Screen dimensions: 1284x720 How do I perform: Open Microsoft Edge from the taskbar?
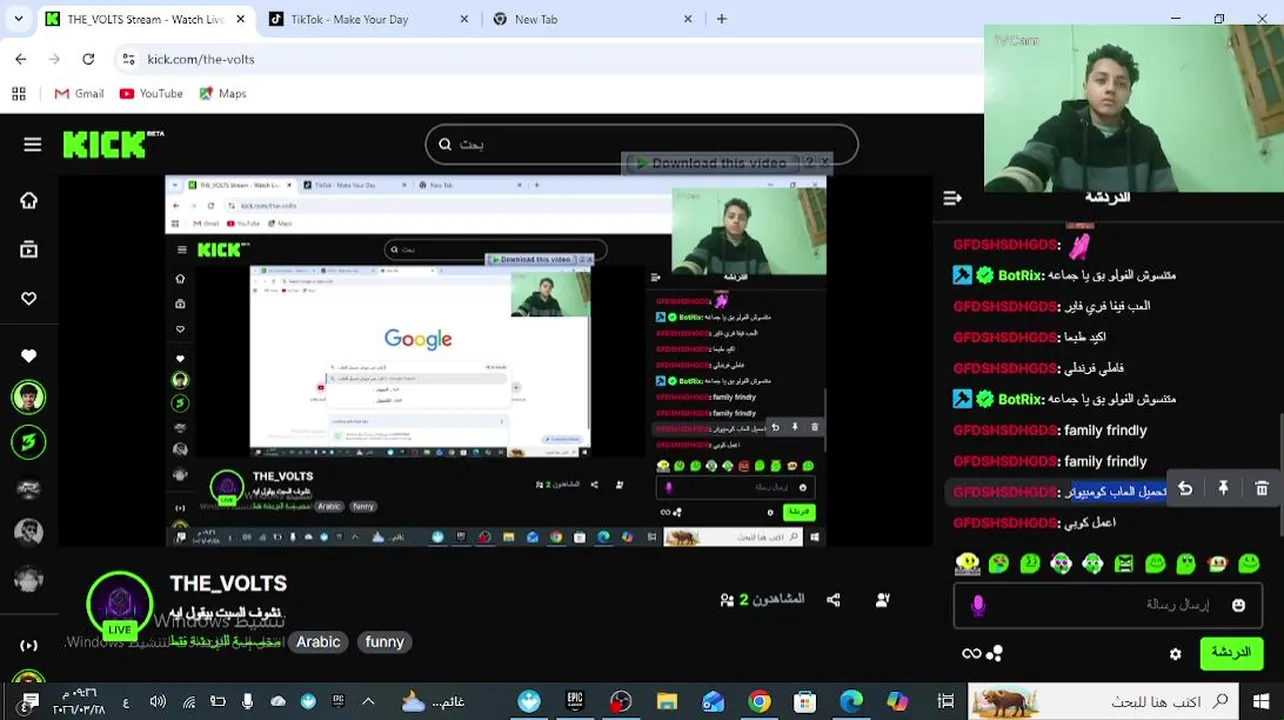(x=851, y=702)
